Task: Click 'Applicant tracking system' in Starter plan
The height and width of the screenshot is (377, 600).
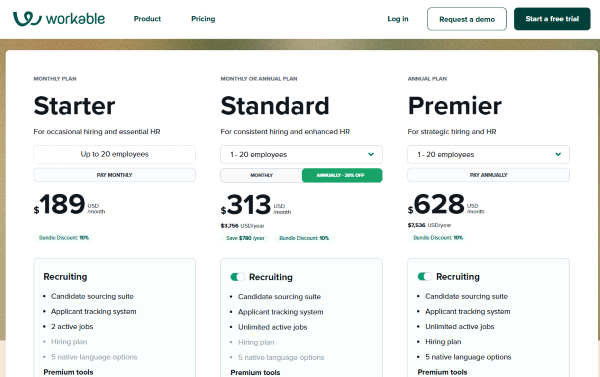Action: [94, 312]
